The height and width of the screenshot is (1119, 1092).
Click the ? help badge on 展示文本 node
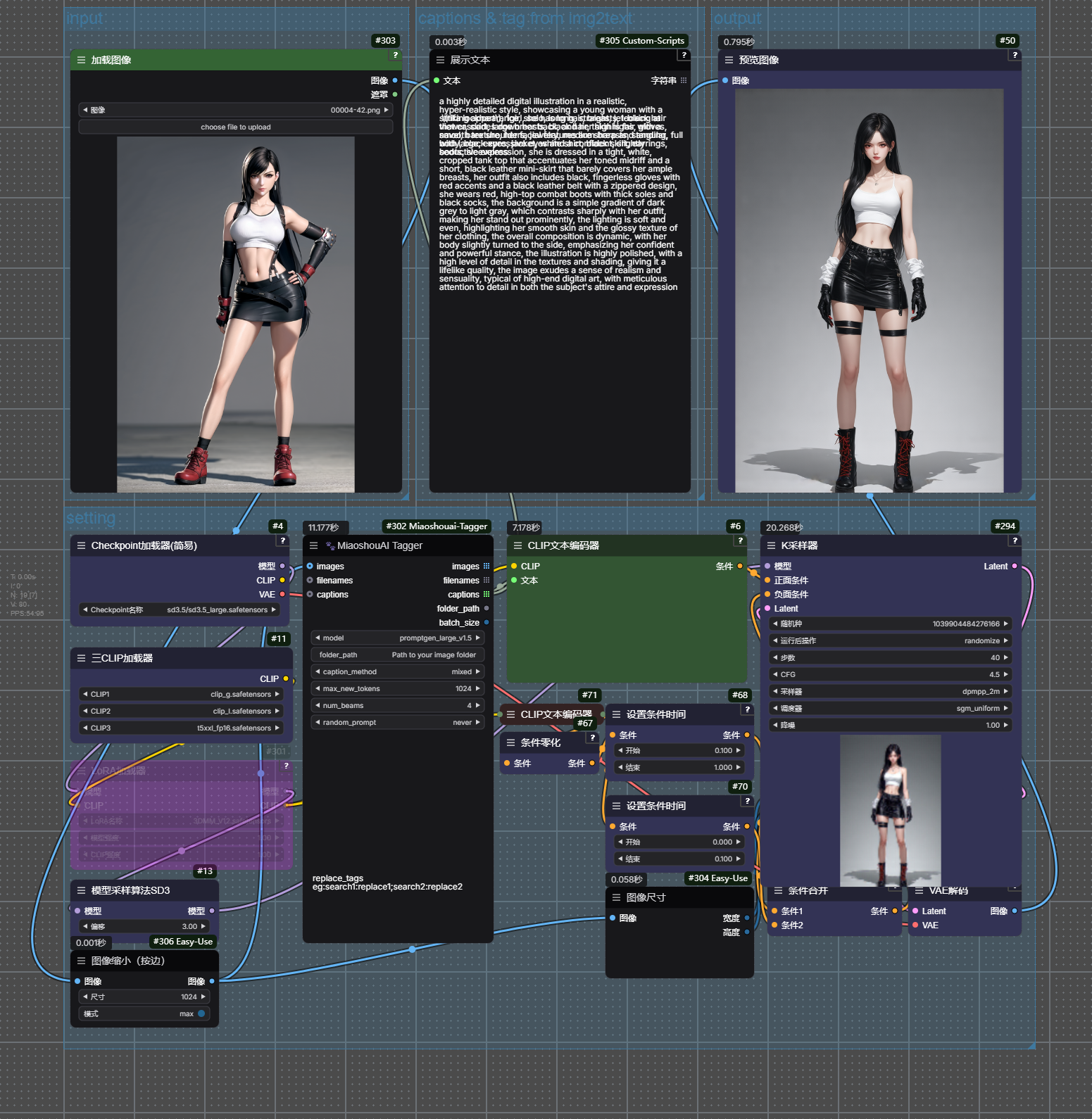tap(684, 55)
